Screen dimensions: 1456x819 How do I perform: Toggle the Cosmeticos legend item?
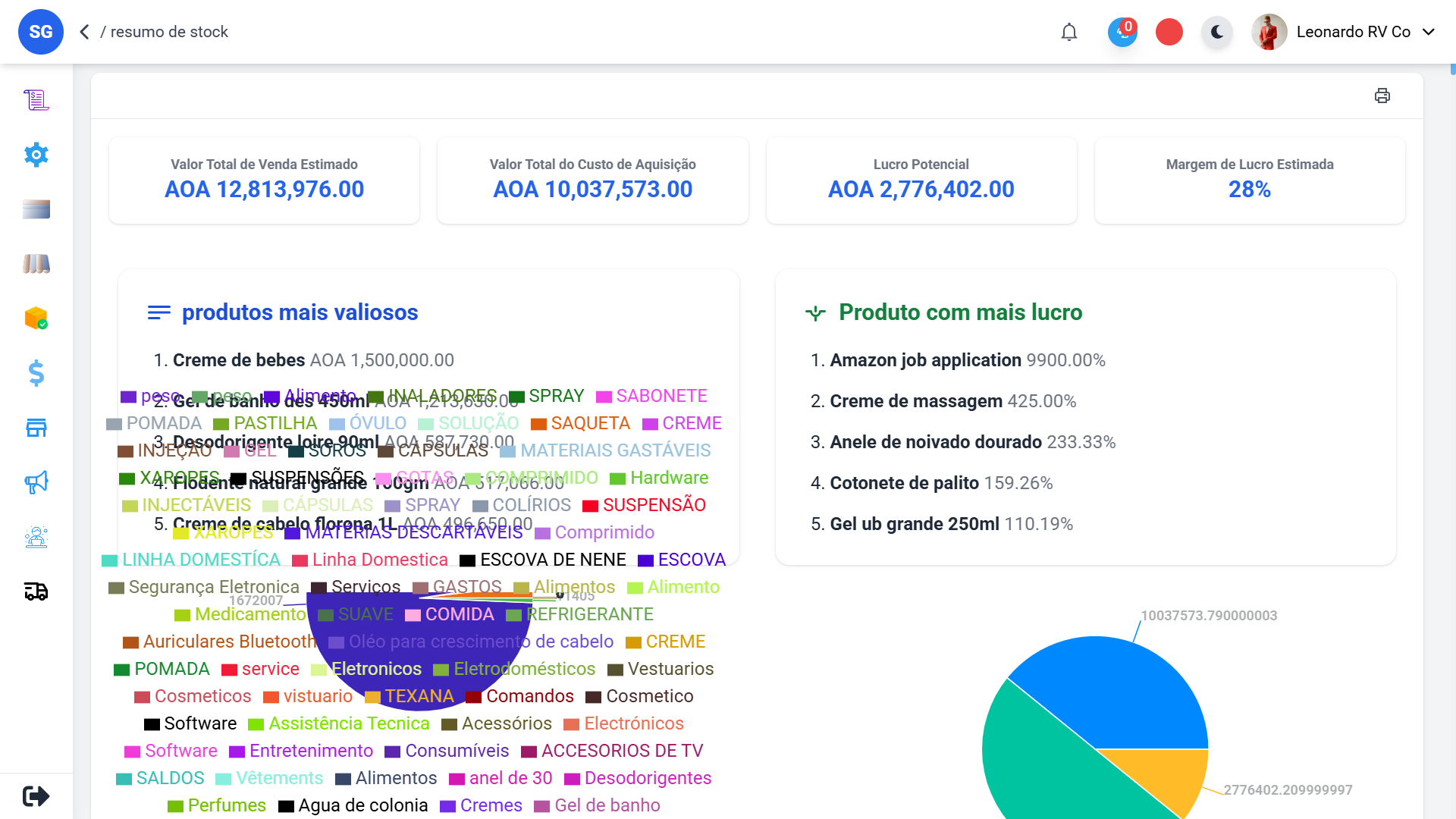pyautogui.click(x=193, y=696)
